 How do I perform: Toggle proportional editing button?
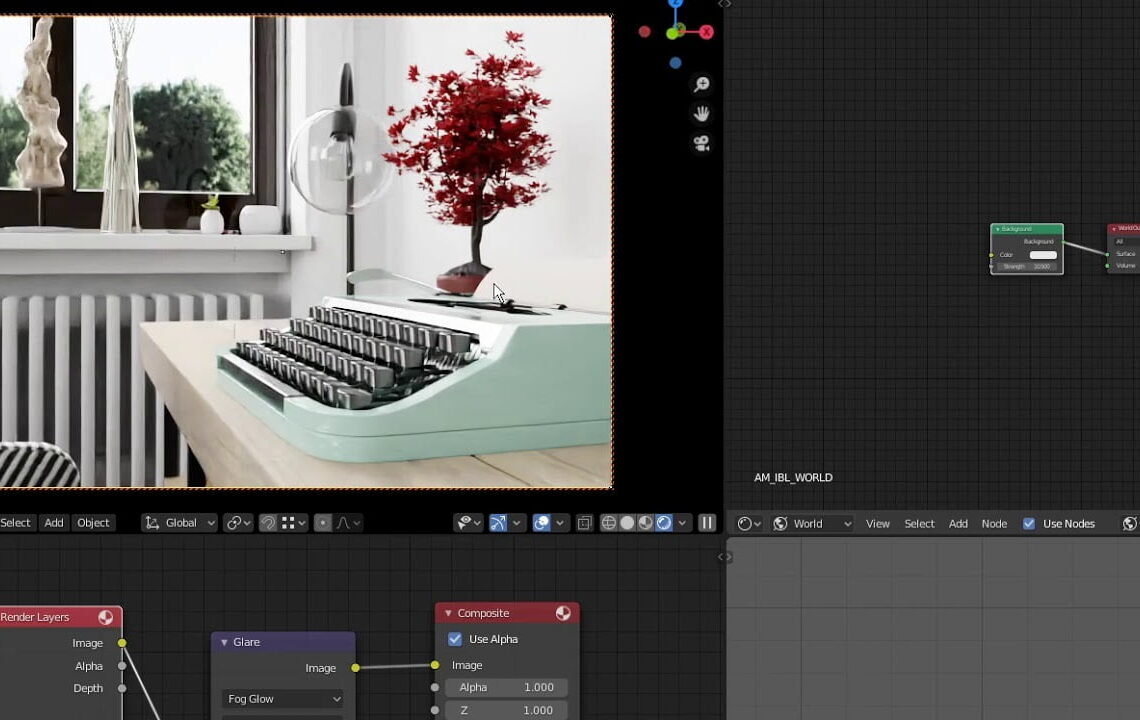(x=323, y=523)
